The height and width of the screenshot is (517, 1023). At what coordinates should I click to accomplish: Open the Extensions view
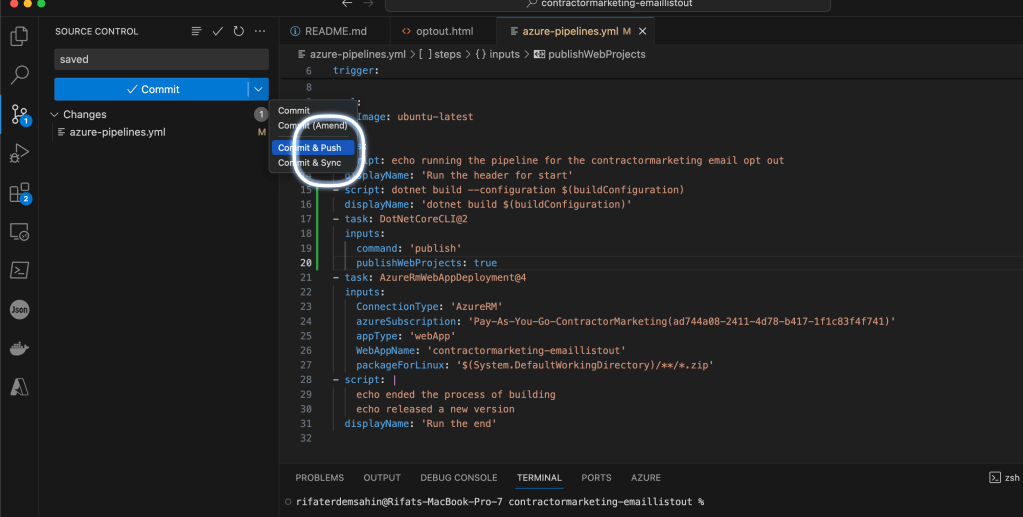[x=20, y=193]
